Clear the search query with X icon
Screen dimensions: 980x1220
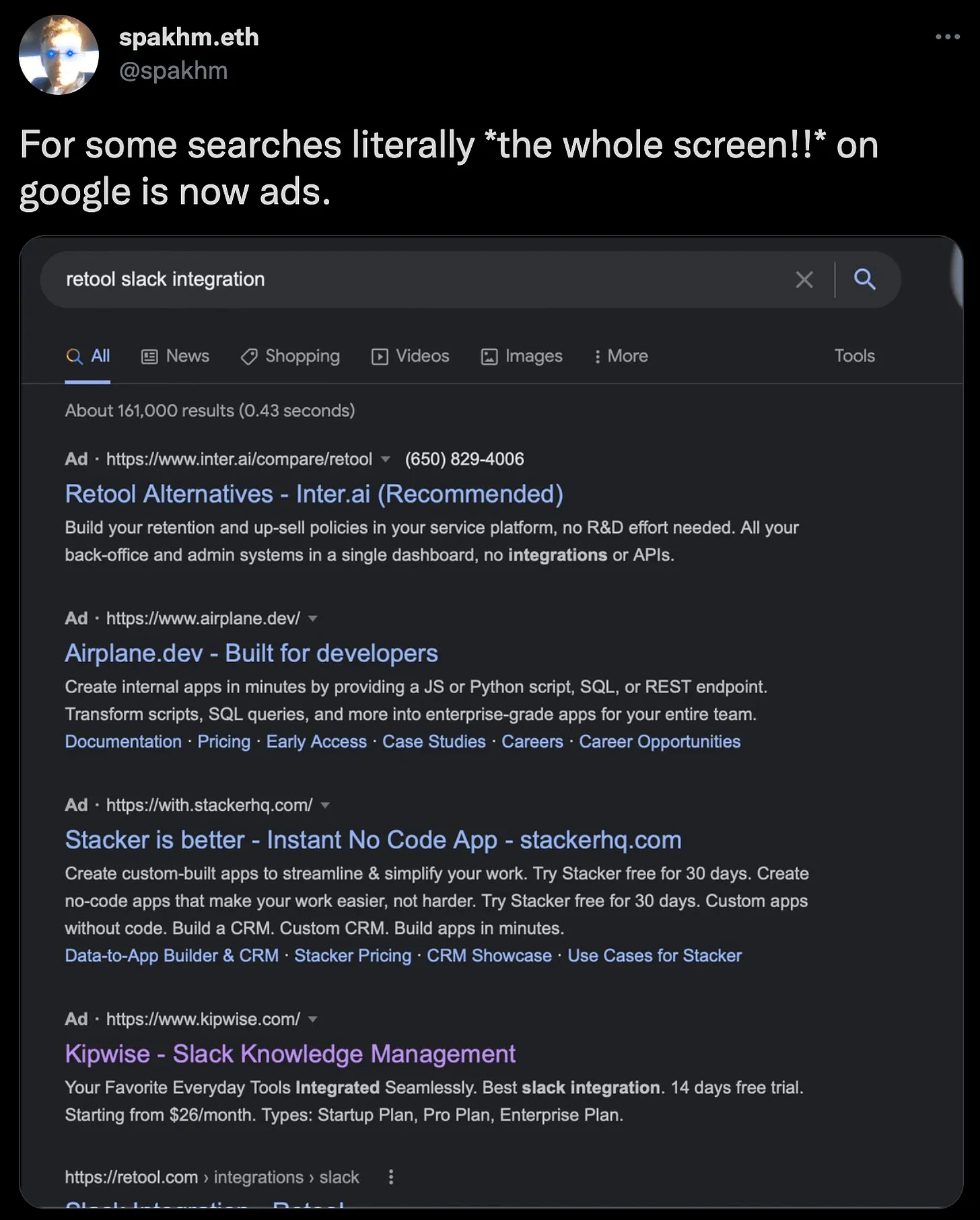pyautogui.click(x=804, y=279)
